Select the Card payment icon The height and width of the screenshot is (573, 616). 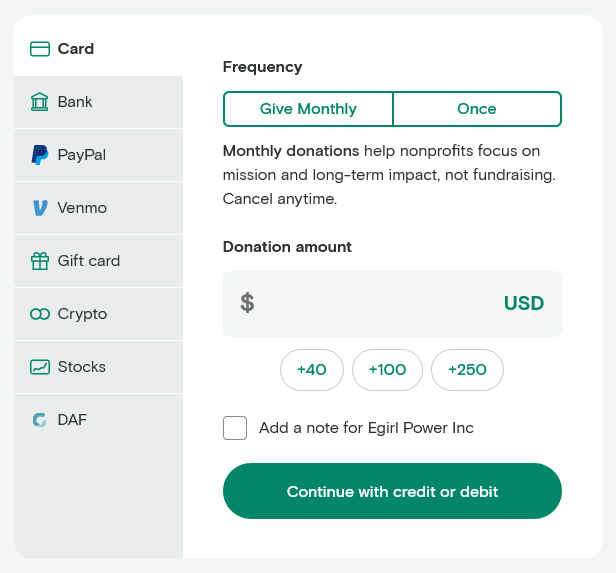click(40, 49)
